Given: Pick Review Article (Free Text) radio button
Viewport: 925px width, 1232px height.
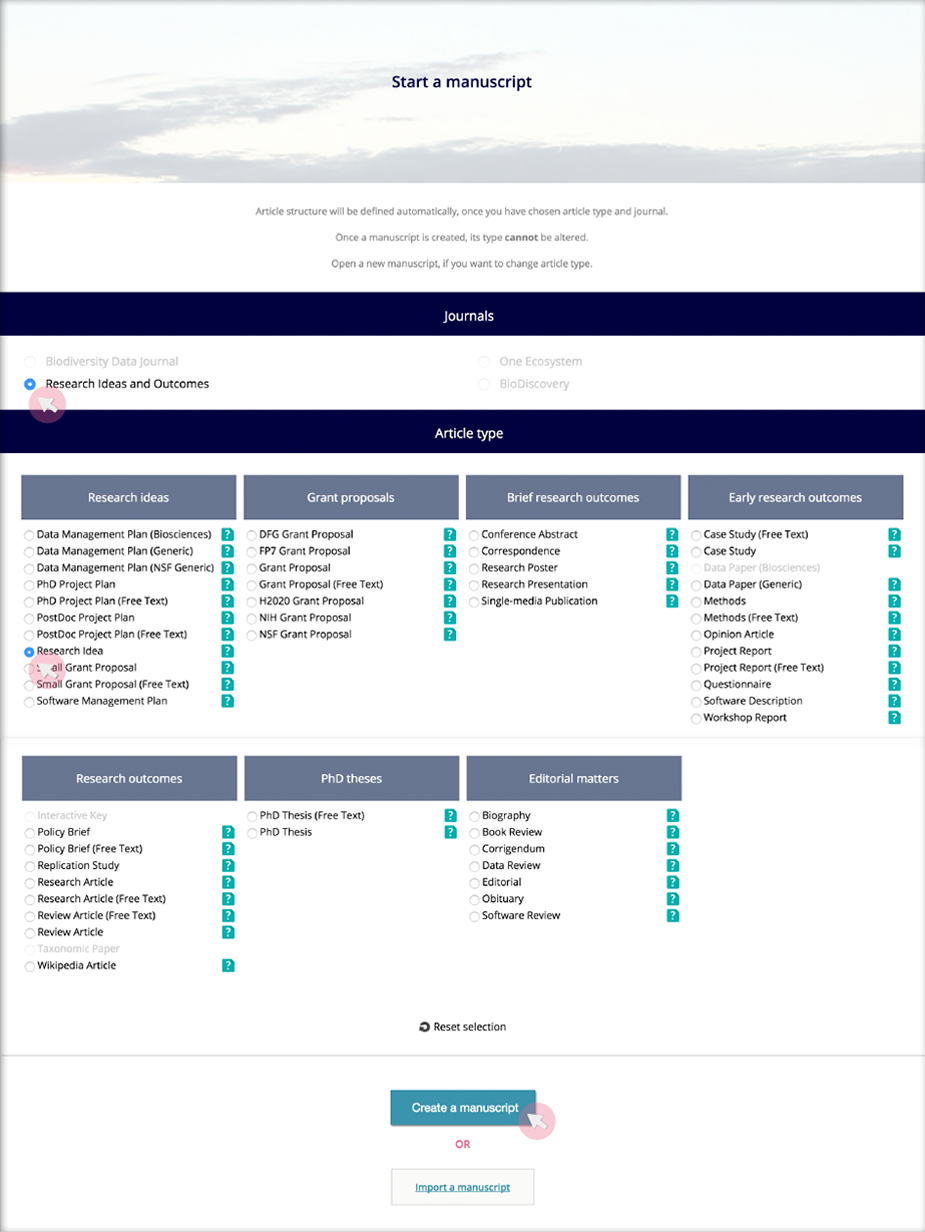Looking at the screenshot, I should point(29,916).
